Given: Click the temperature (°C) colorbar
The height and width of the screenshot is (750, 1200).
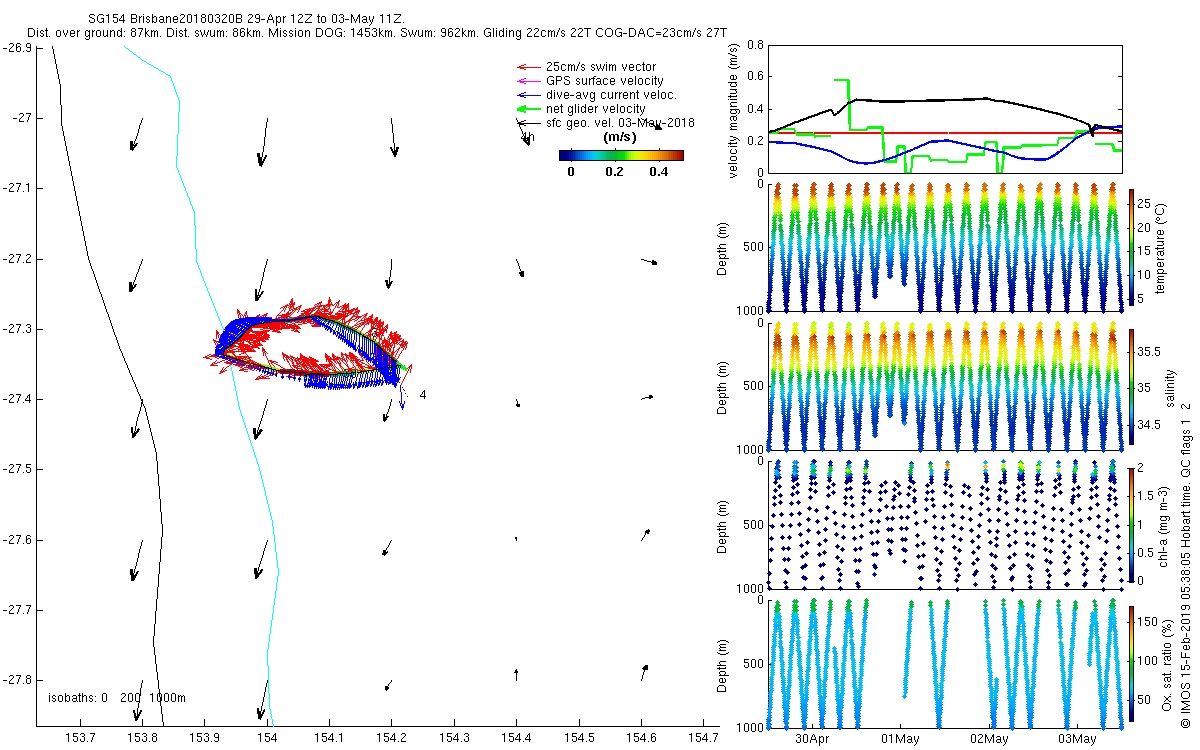Looking at the screenshot, I should [1132, 245].
